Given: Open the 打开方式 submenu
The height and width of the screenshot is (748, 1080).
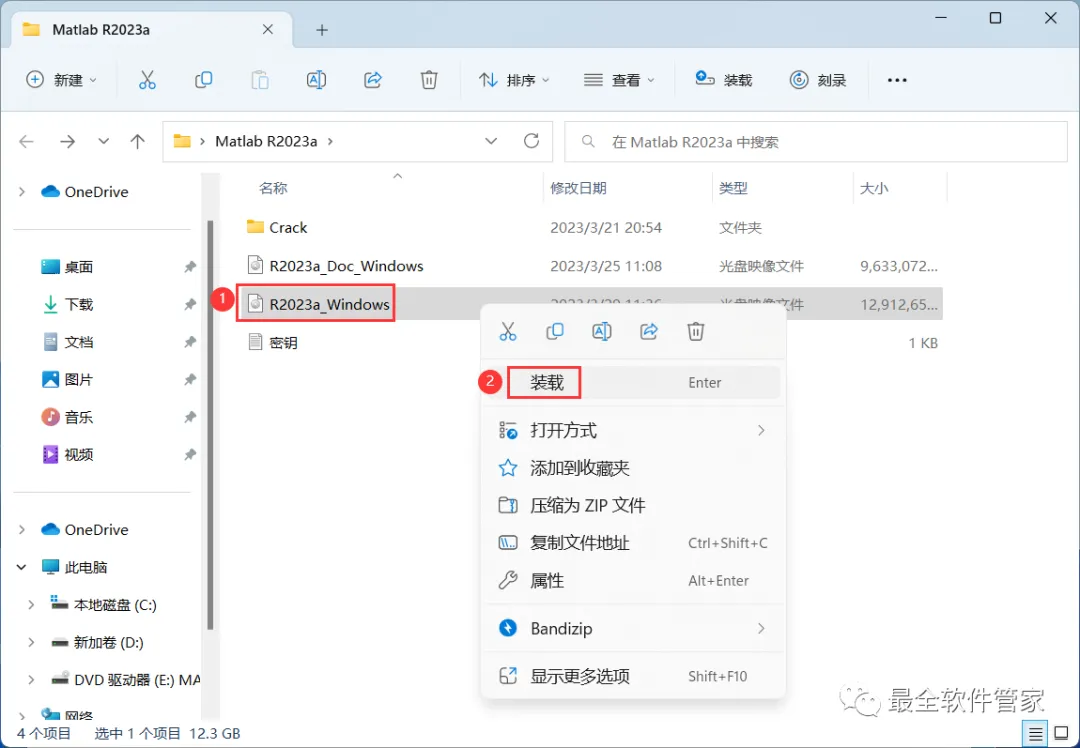Looking at the screenshot, I should [x=633, y=431].
